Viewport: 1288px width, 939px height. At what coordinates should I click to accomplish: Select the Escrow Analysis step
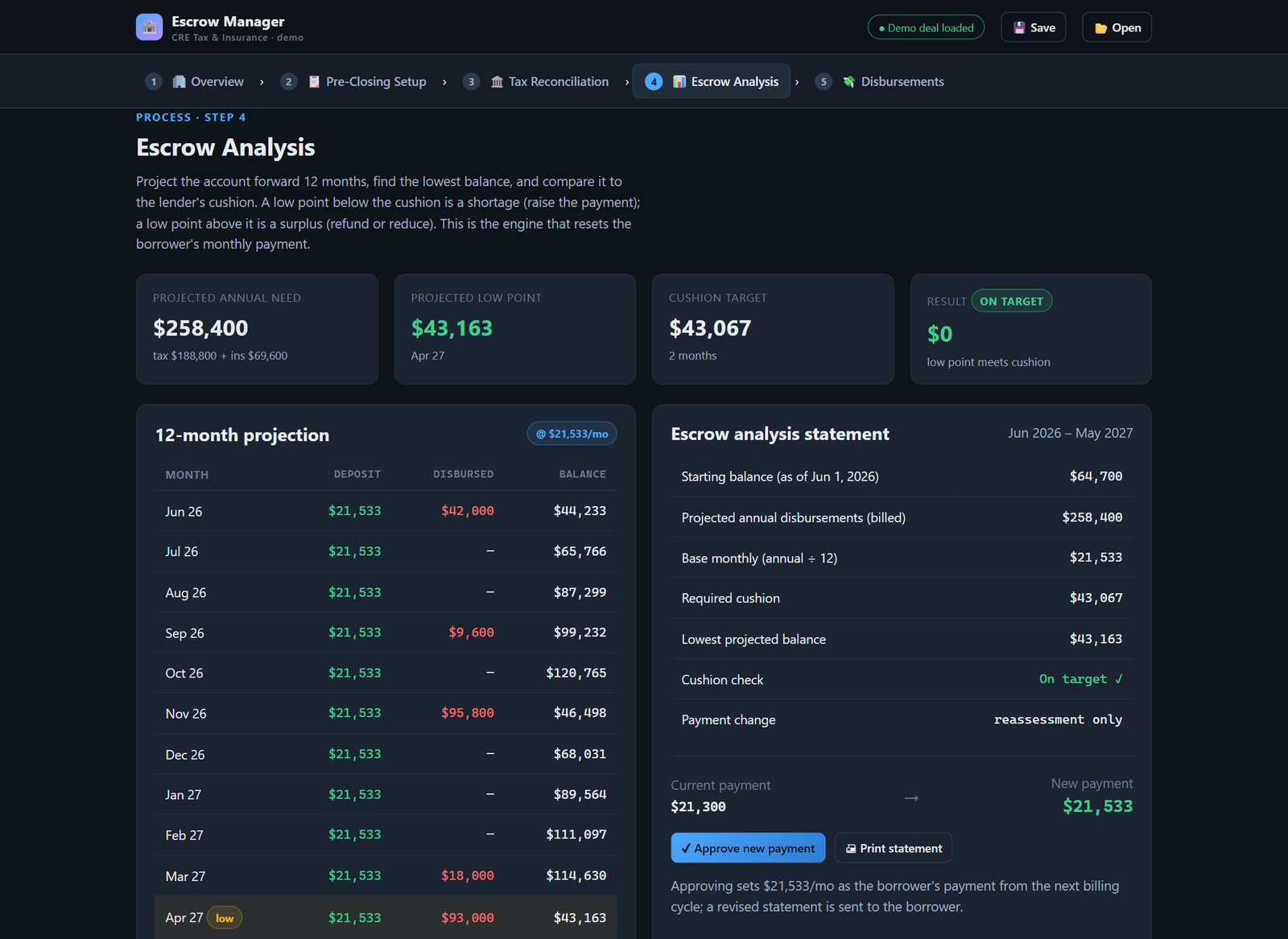pyautogui.click(x=712, y=81)
